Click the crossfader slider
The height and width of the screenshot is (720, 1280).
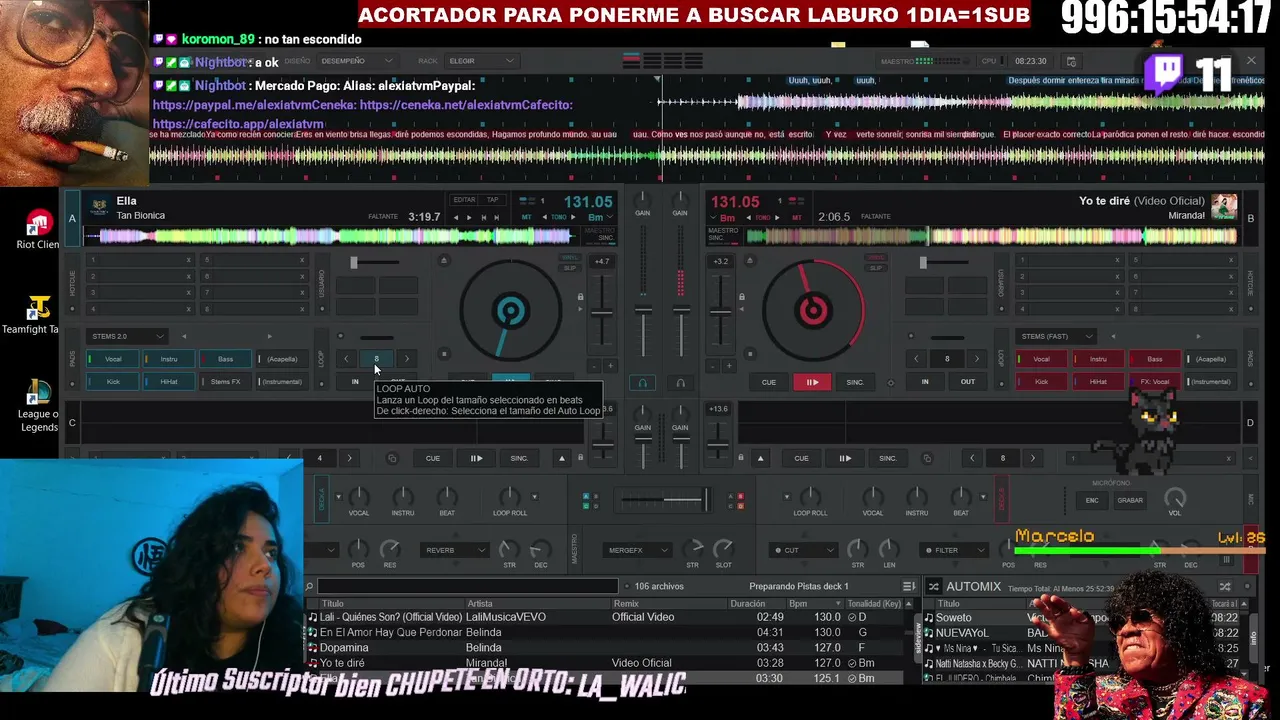click(x=706, y=499)
